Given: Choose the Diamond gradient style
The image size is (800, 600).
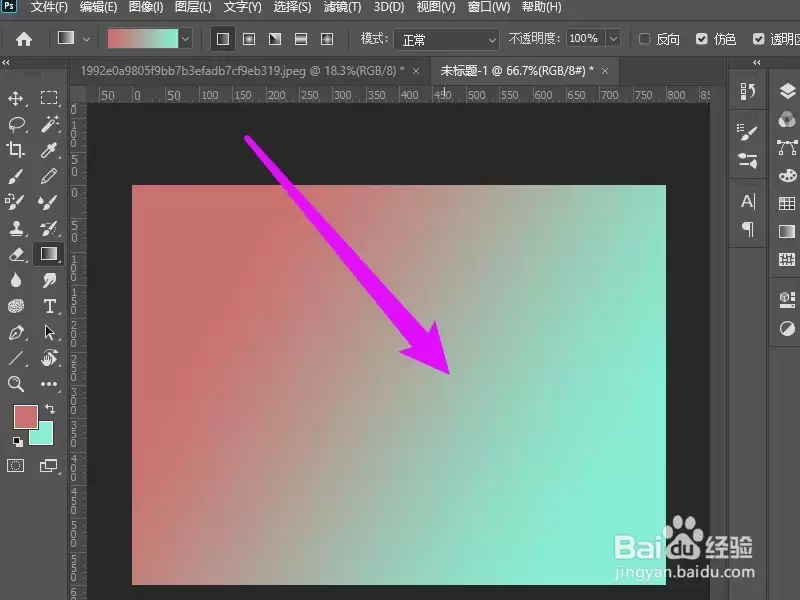Looking at the screenshot, I should [x=327, y=39].
